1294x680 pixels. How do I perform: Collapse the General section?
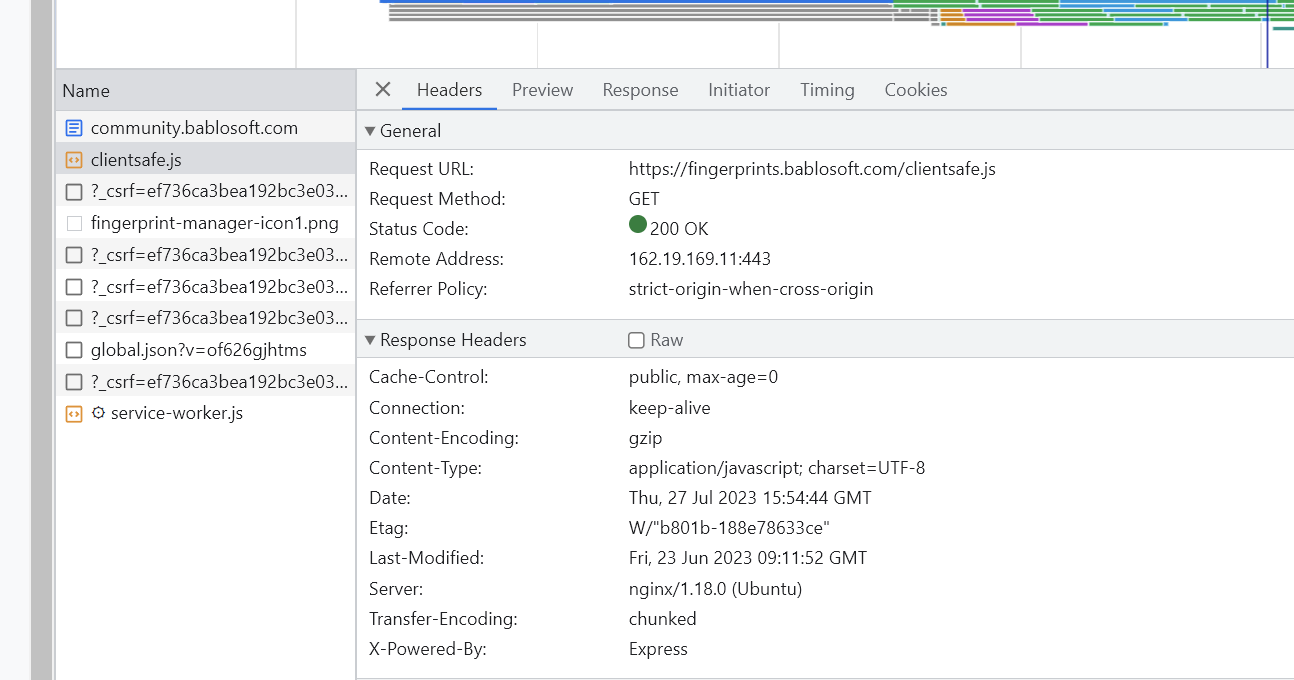pyautogui.click(x=370, y=131)
